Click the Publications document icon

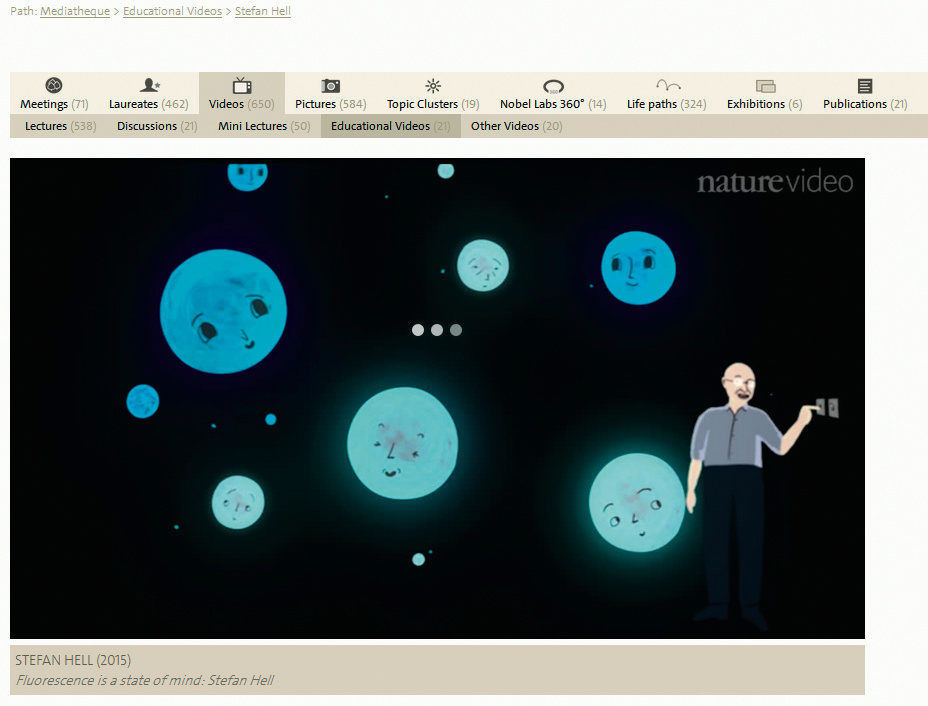pos(865,86)
